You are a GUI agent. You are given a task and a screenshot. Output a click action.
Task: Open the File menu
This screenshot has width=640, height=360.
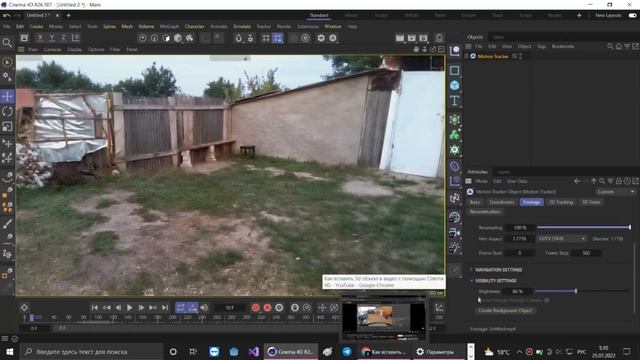click(x=7, y=26)
